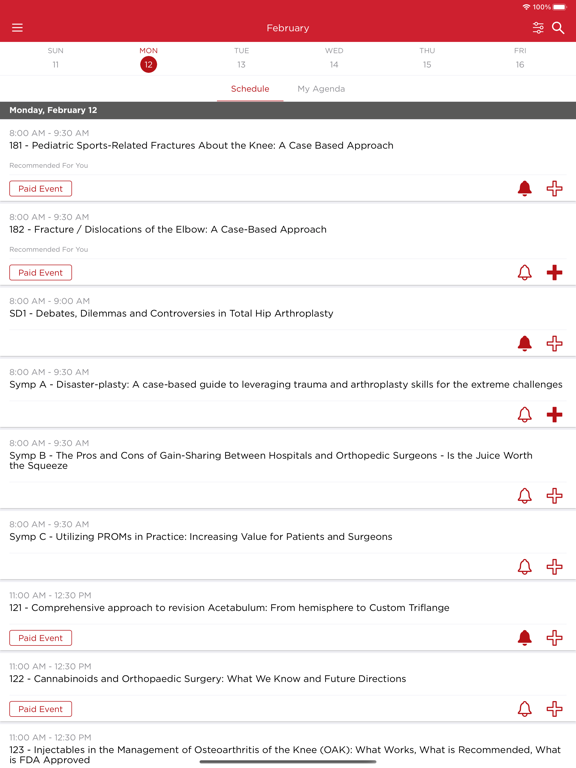Click filled plus icon for Symp A

coord(554,414)
